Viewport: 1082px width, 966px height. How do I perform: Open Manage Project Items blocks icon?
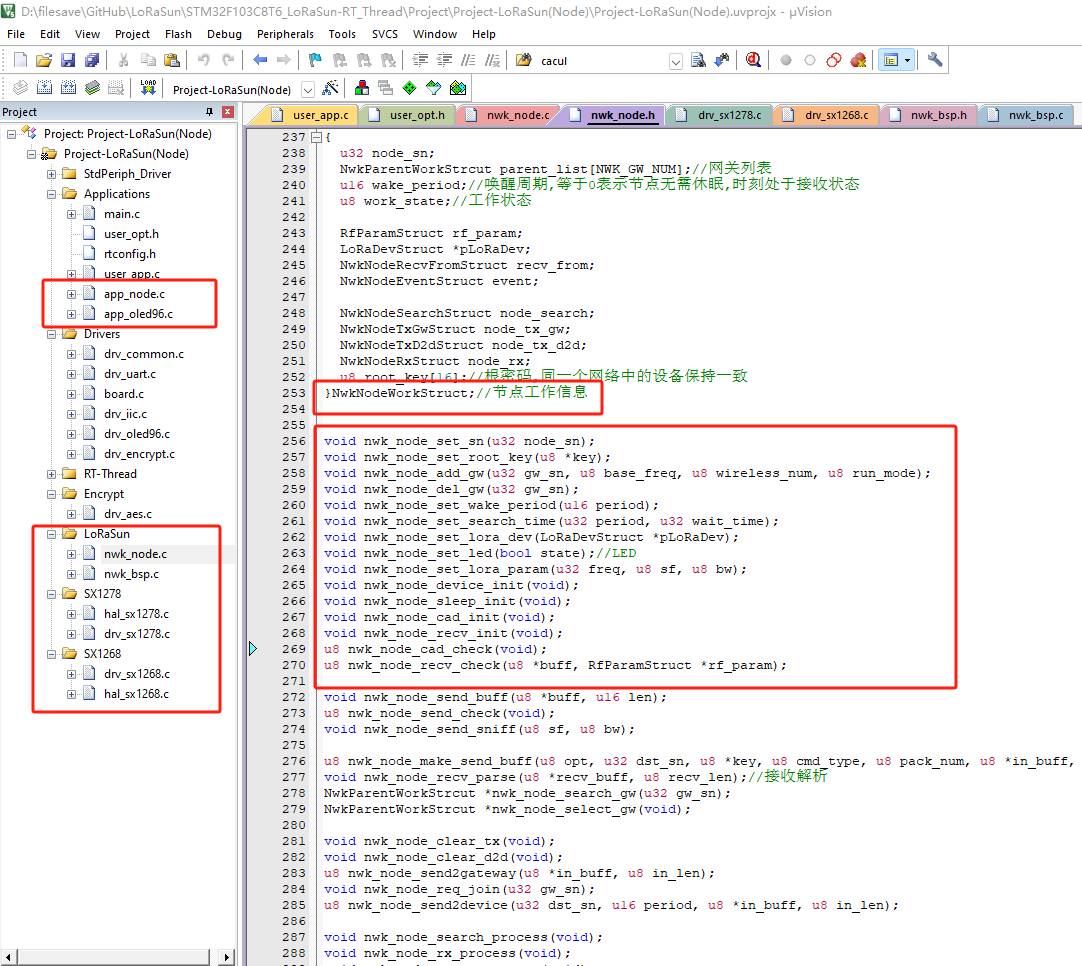362,88
